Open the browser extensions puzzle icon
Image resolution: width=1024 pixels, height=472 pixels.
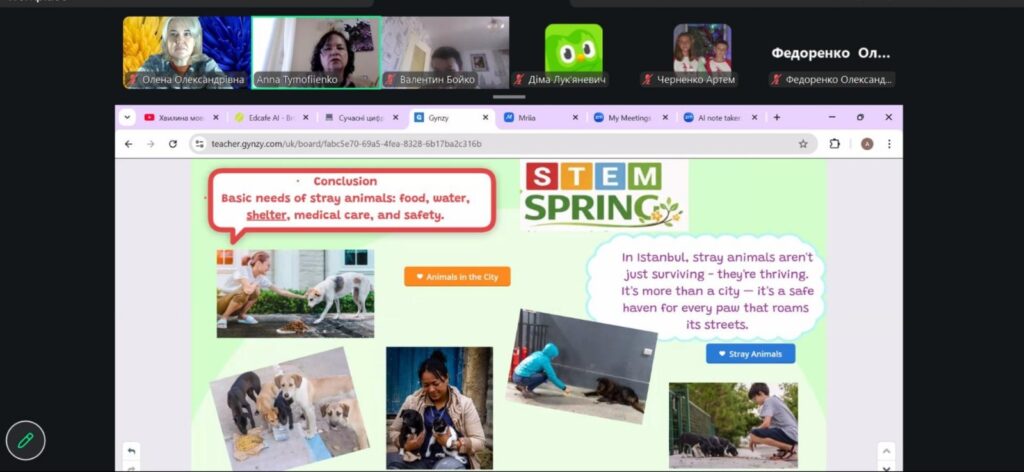[835, 144]
